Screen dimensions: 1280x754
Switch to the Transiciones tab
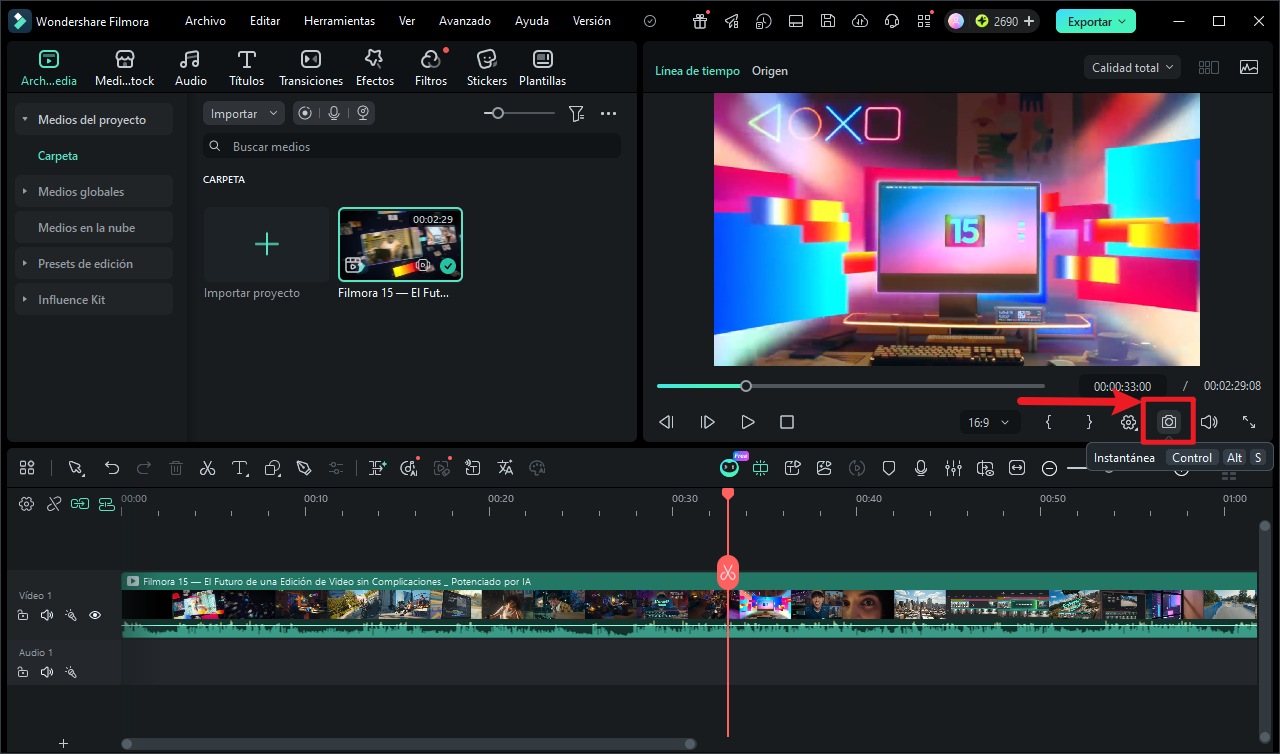tap(311, 68)
